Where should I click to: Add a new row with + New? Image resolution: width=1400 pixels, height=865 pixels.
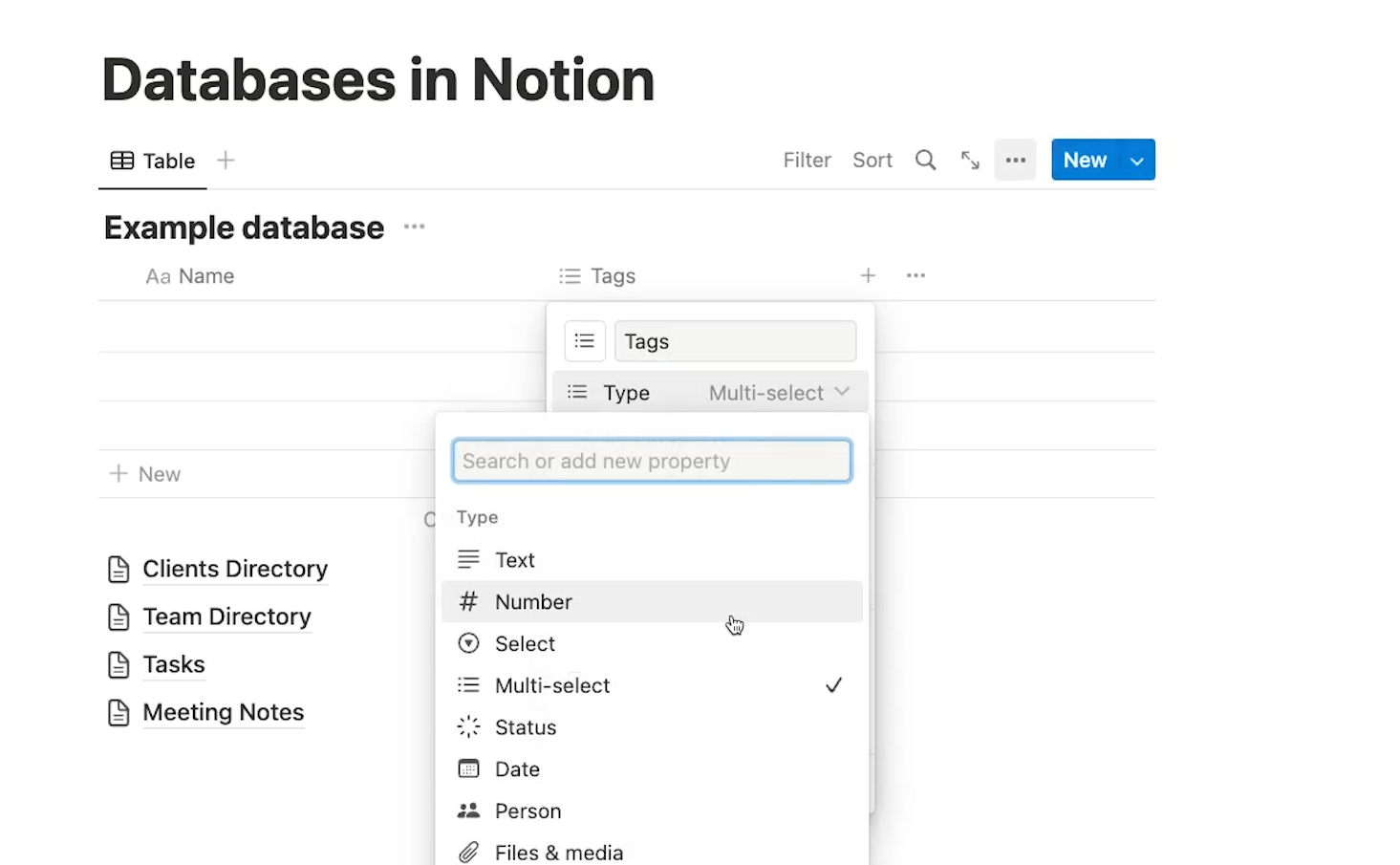pos(145,474)
